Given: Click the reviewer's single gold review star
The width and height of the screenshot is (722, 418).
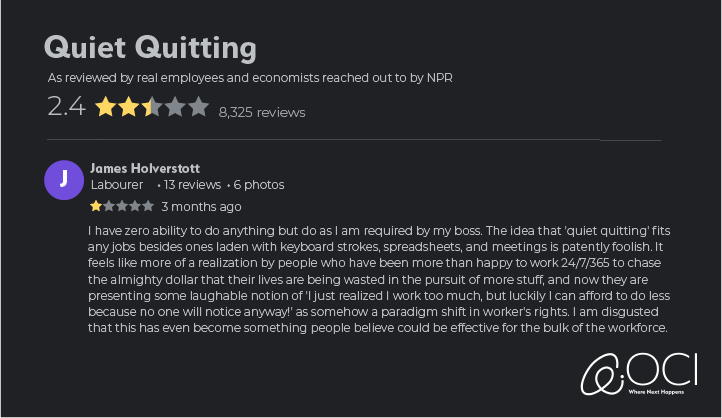Looking at the screenshot, I should [96, 206].
